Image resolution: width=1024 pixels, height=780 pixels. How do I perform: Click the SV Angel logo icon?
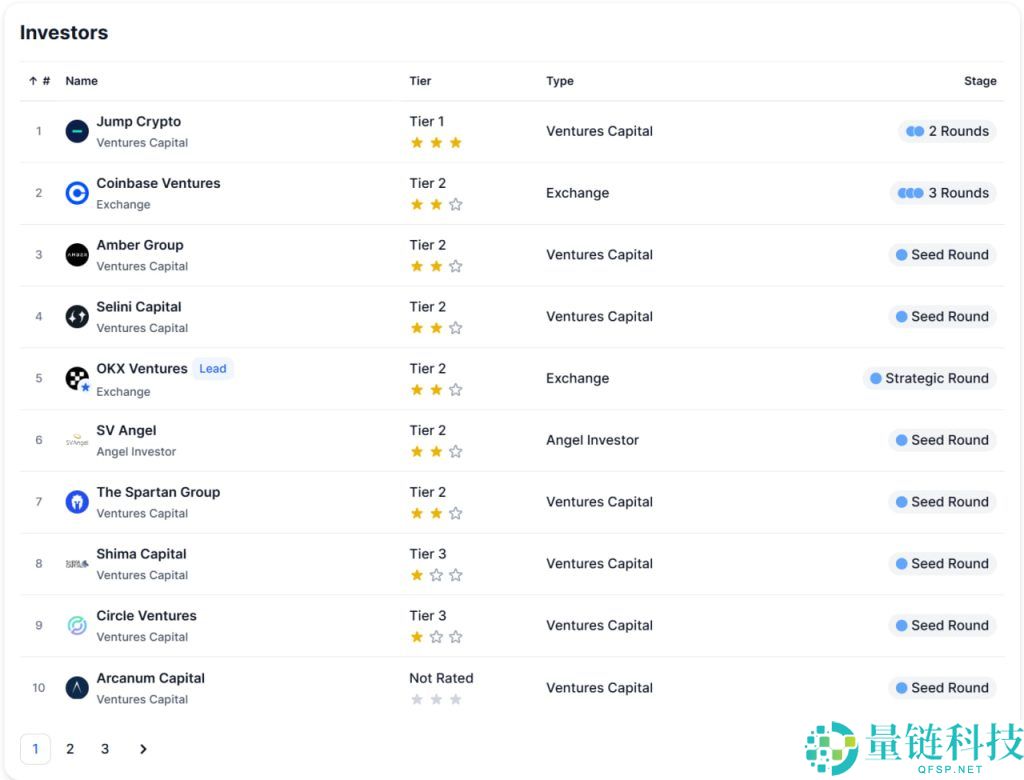[x=77, y=440]
